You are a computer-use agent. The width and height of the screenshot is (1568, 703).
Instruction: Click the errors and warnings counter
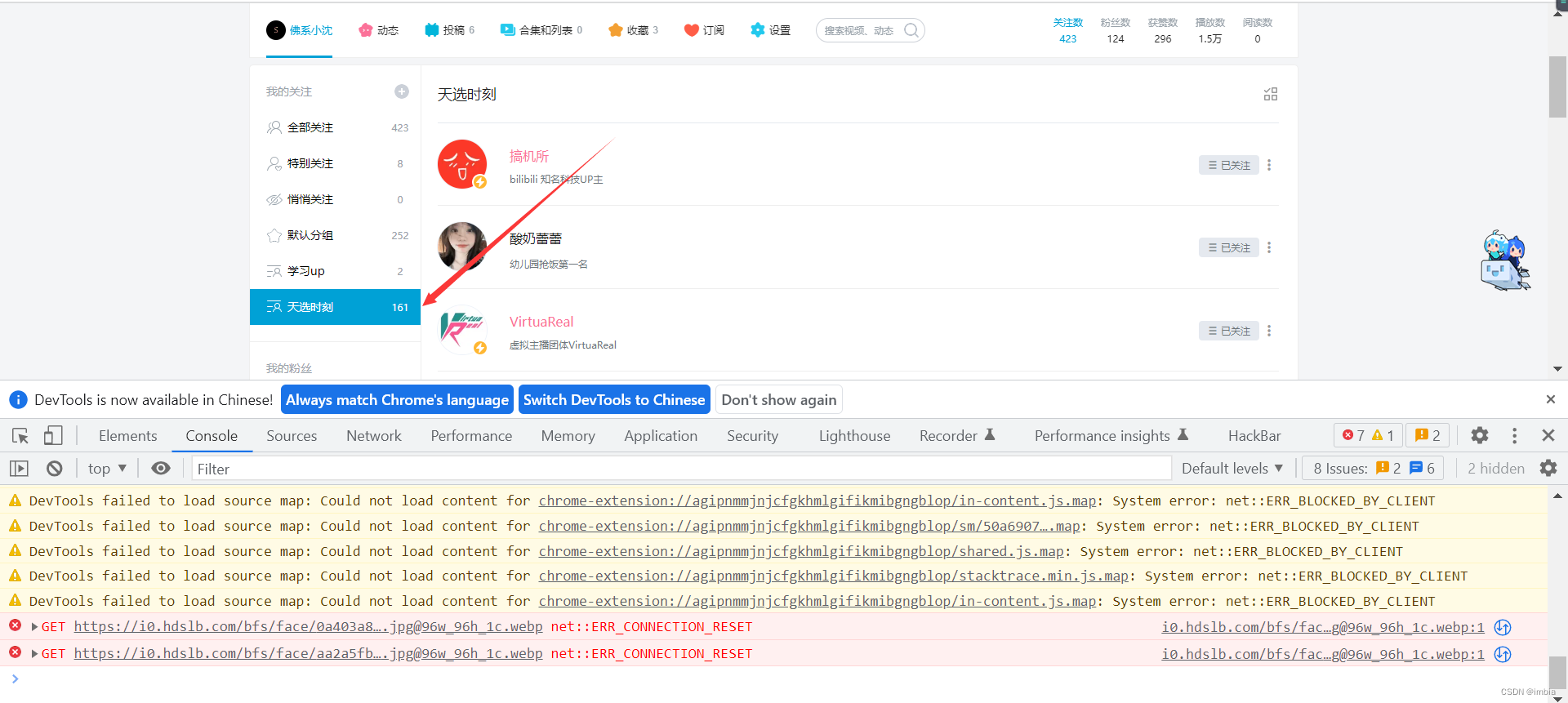[x=1368, y=436]
